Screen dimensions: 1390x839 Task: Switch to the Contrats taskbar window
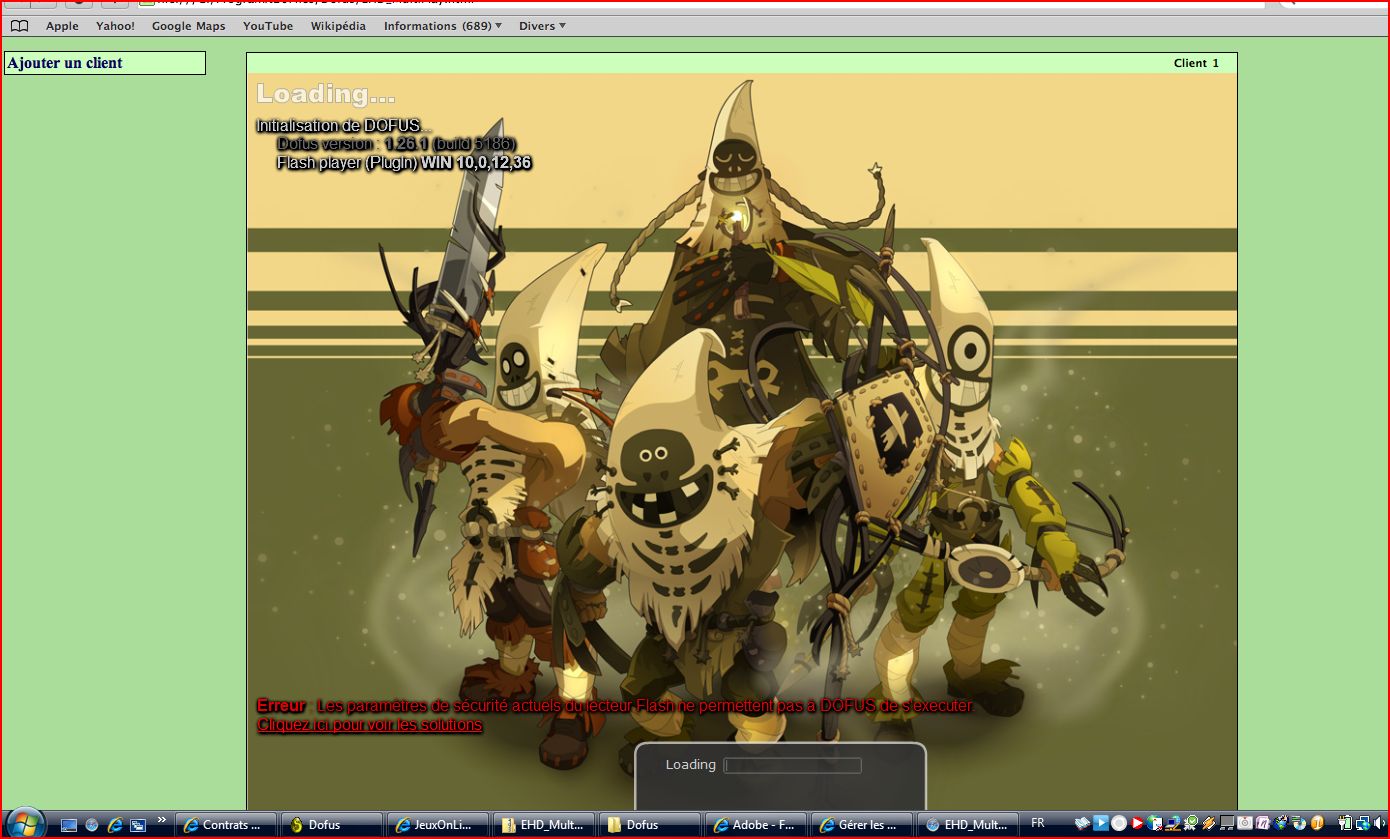tap(225, 825)
